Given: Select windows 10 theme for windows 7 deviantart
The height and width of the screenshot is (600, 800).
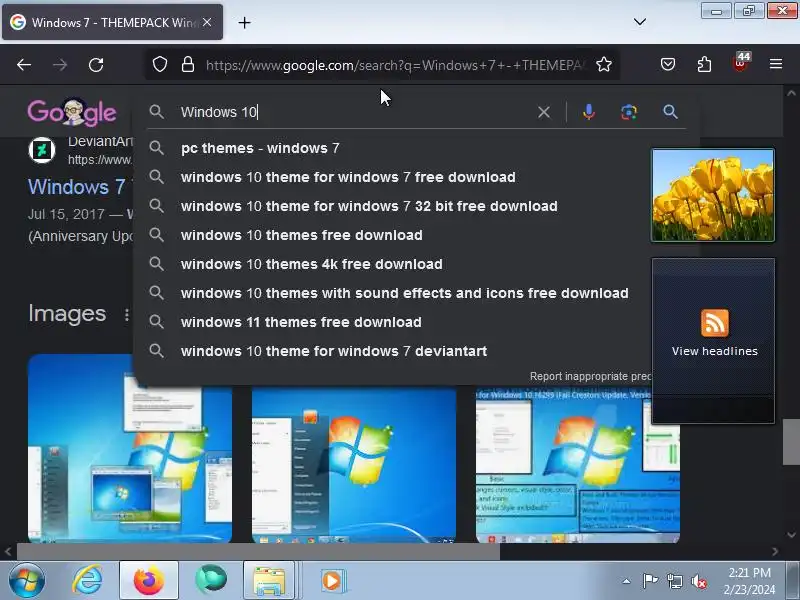Looking at the screenshot, I should (x=334, y=352).
